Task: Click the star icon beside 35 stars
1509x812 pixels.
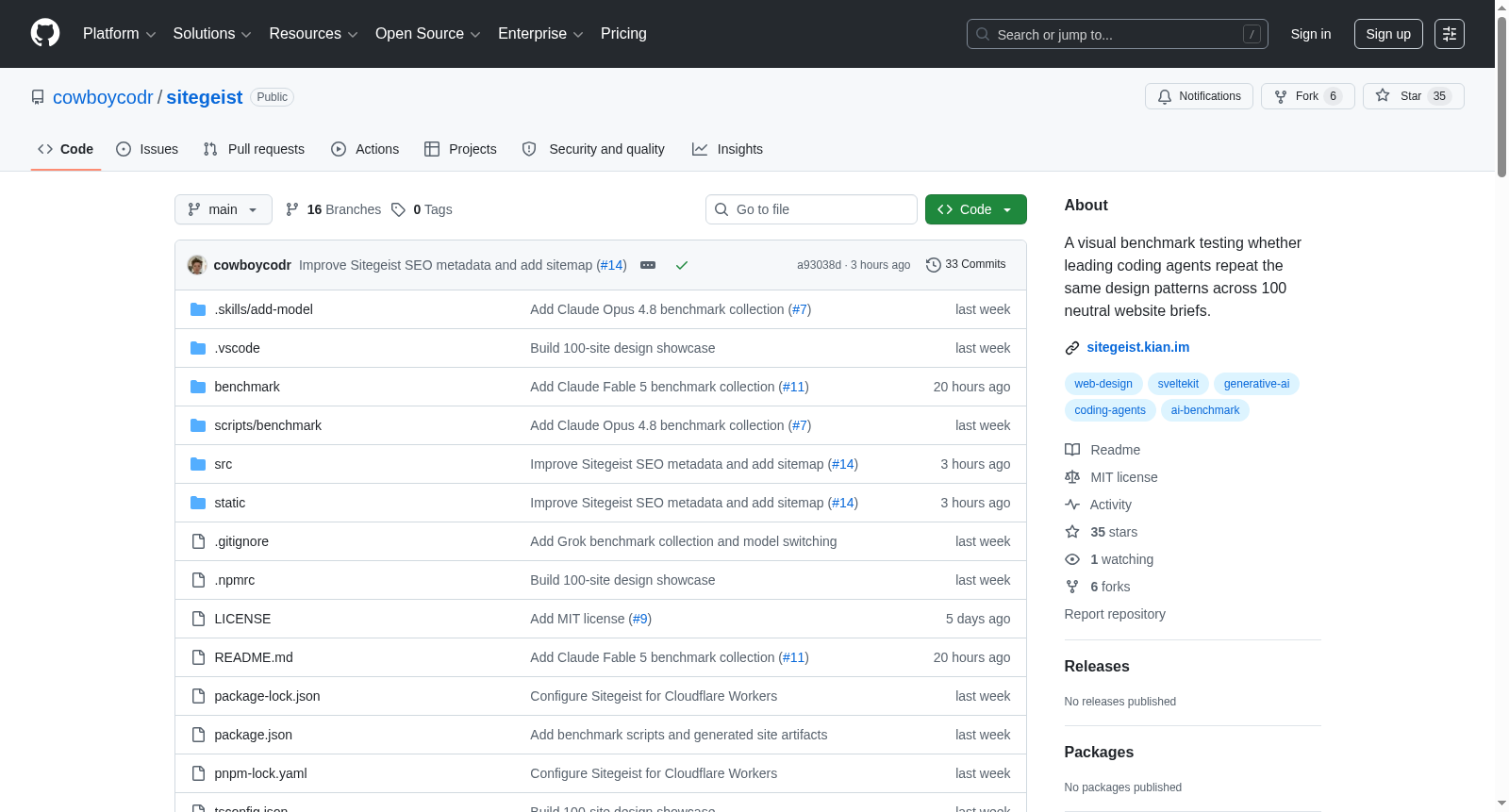Action: pos(1072,532)
